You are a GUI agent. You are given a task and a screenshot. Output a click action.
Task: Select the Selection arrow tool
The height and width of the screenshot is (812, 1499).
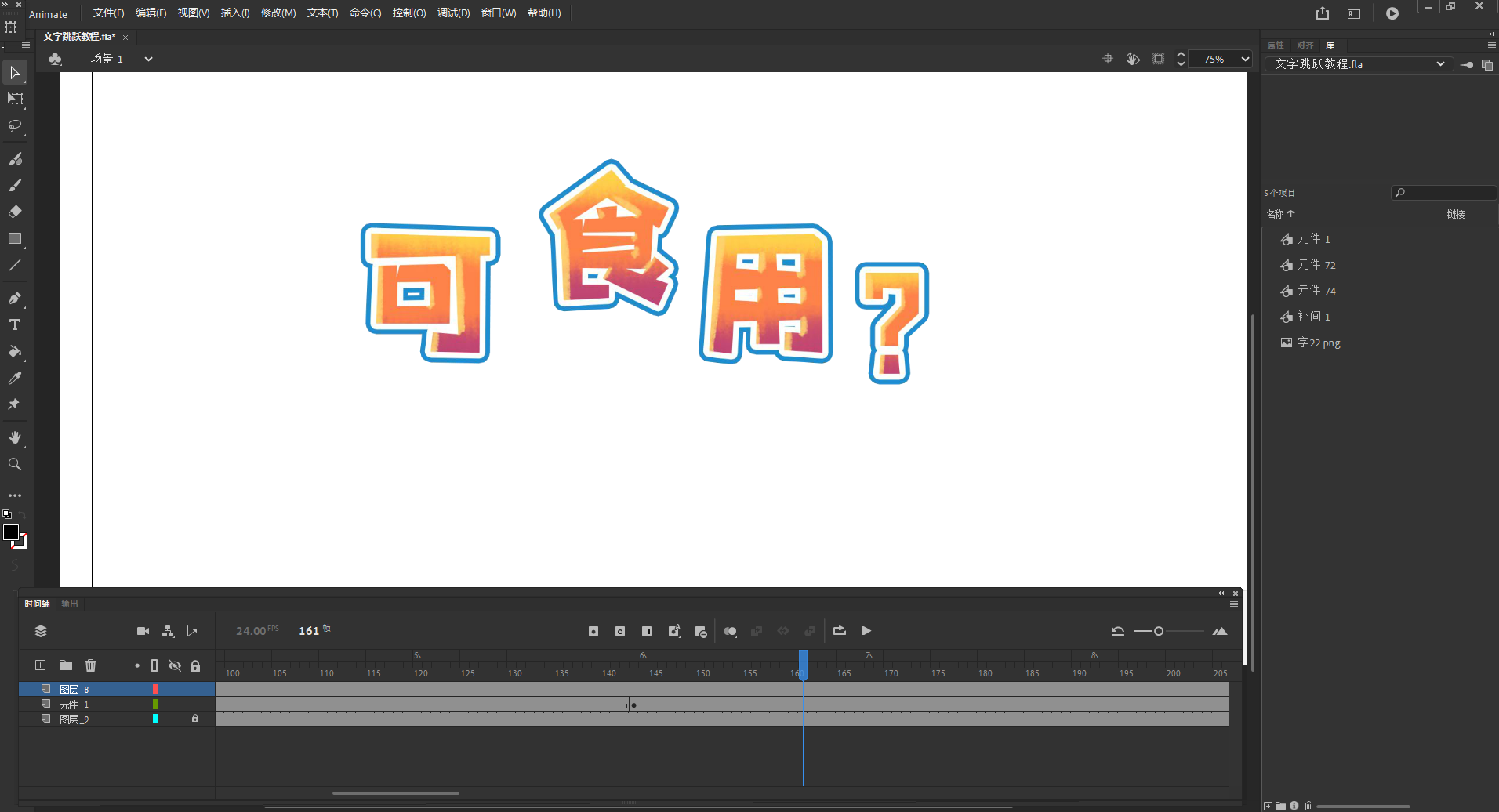15,73
